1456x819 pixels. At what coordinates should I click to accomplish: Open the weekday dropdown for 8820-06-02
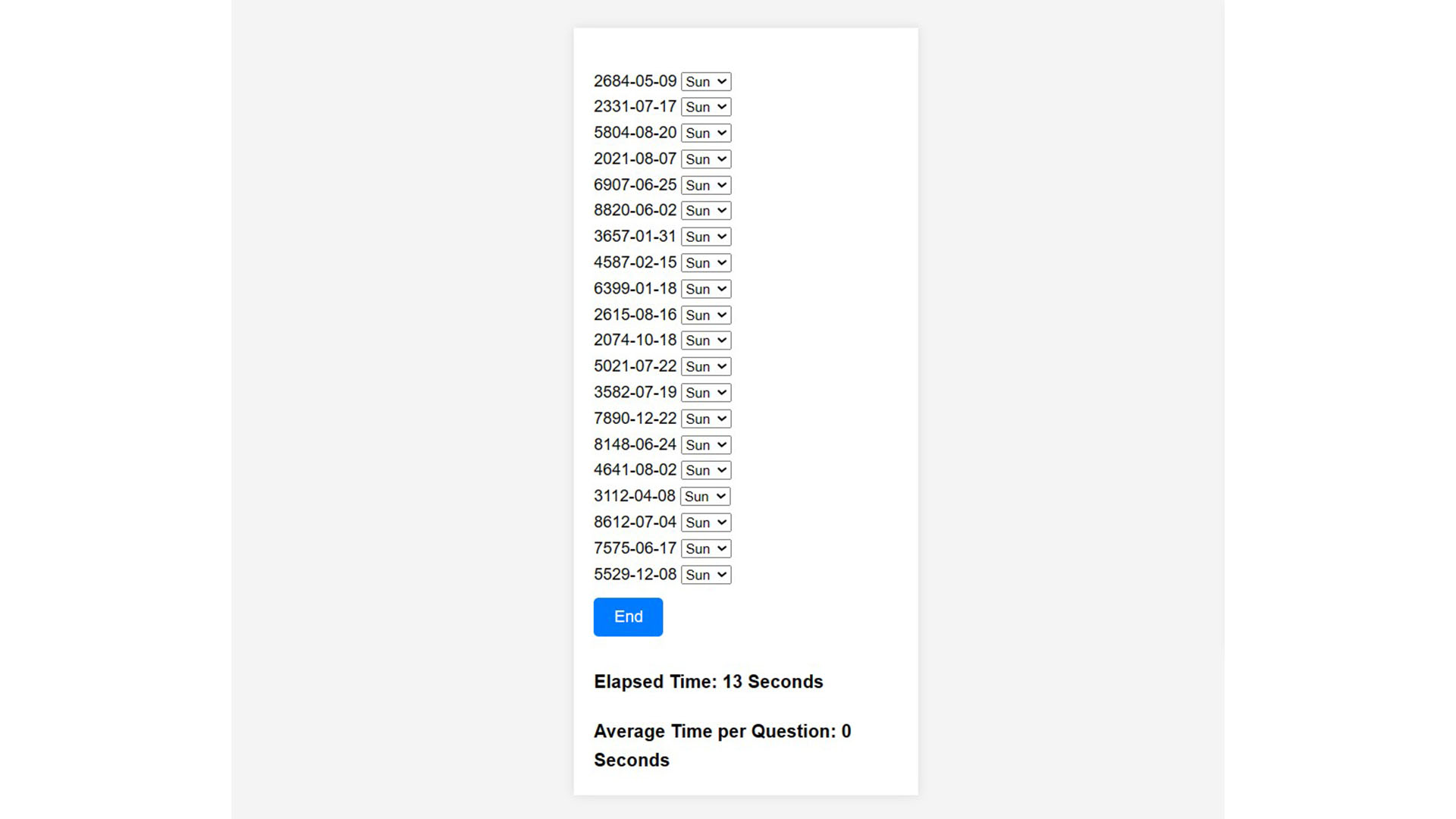tap(705, 211)
